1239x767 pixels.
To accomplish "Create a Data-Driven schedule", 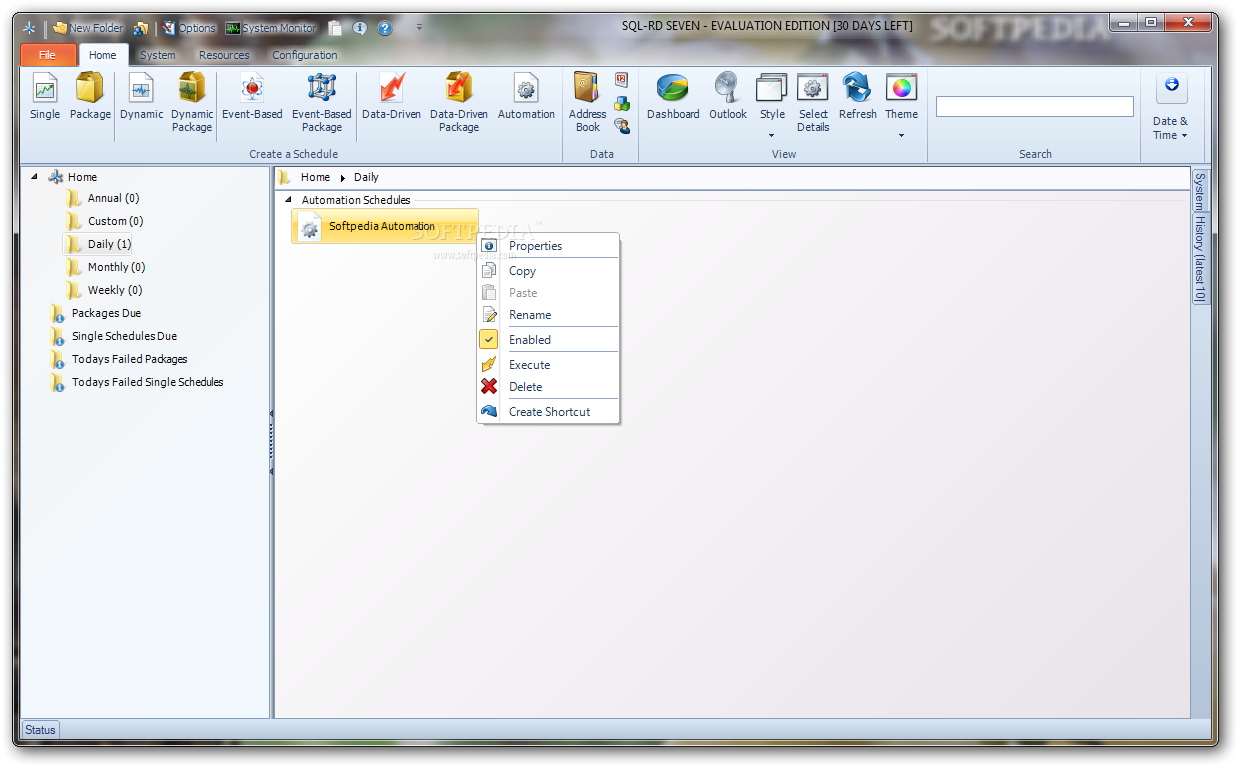I will pyautogui.click(x=391, y=97).
